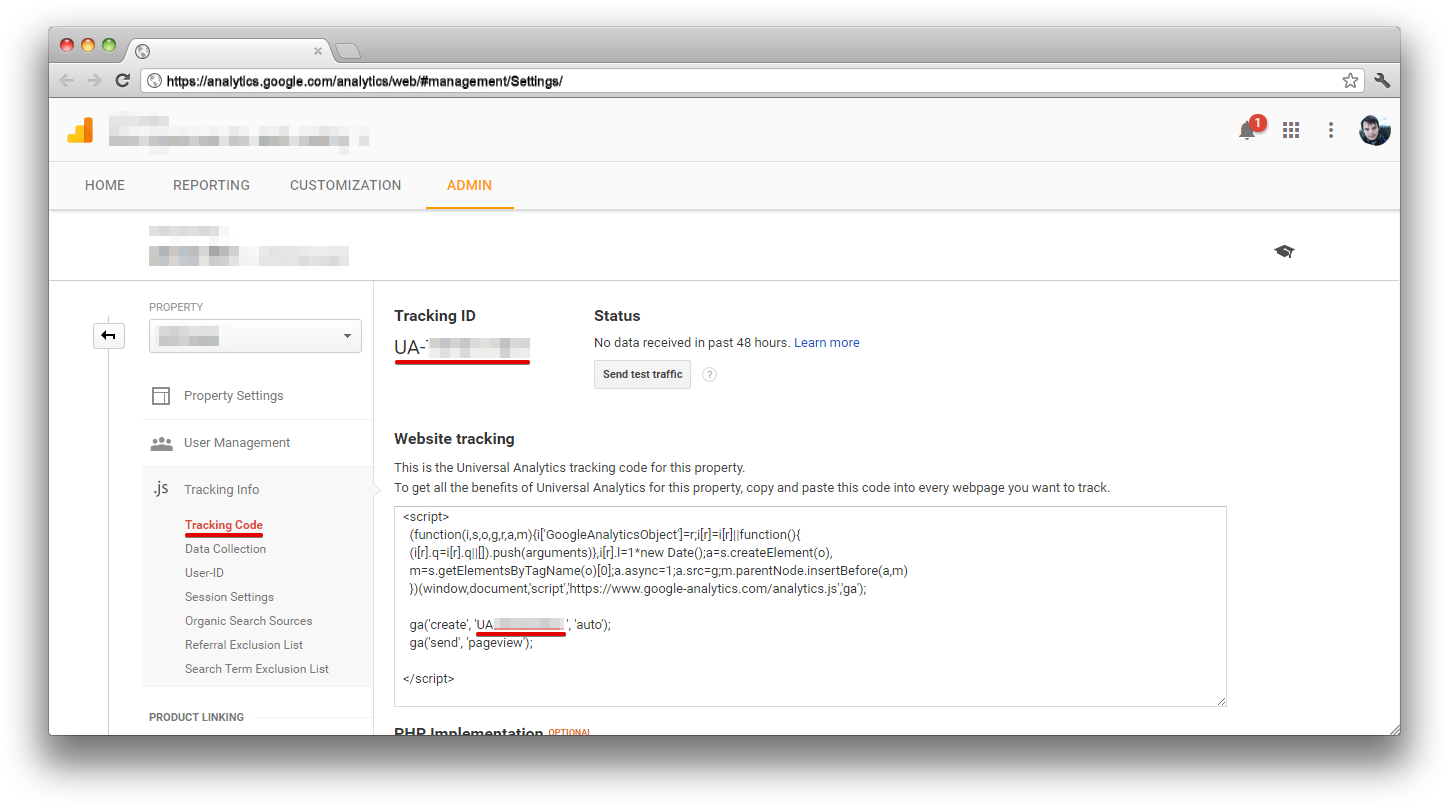Click the Property Settings icon
The image size is (1449, 806).
pyautogui.click(x=160, y=396)
